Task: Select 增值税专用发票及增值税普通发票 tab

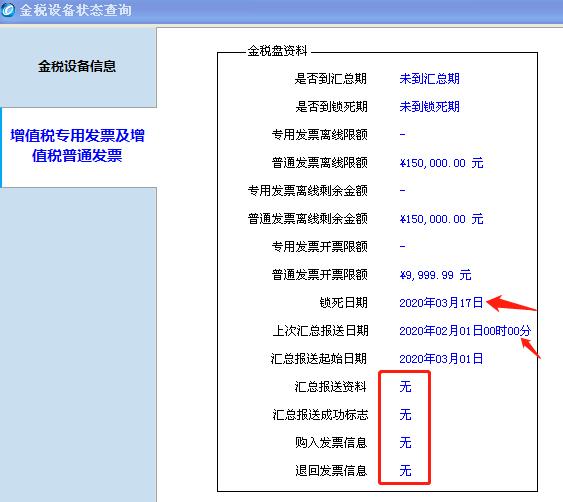Action: point(78,146)
